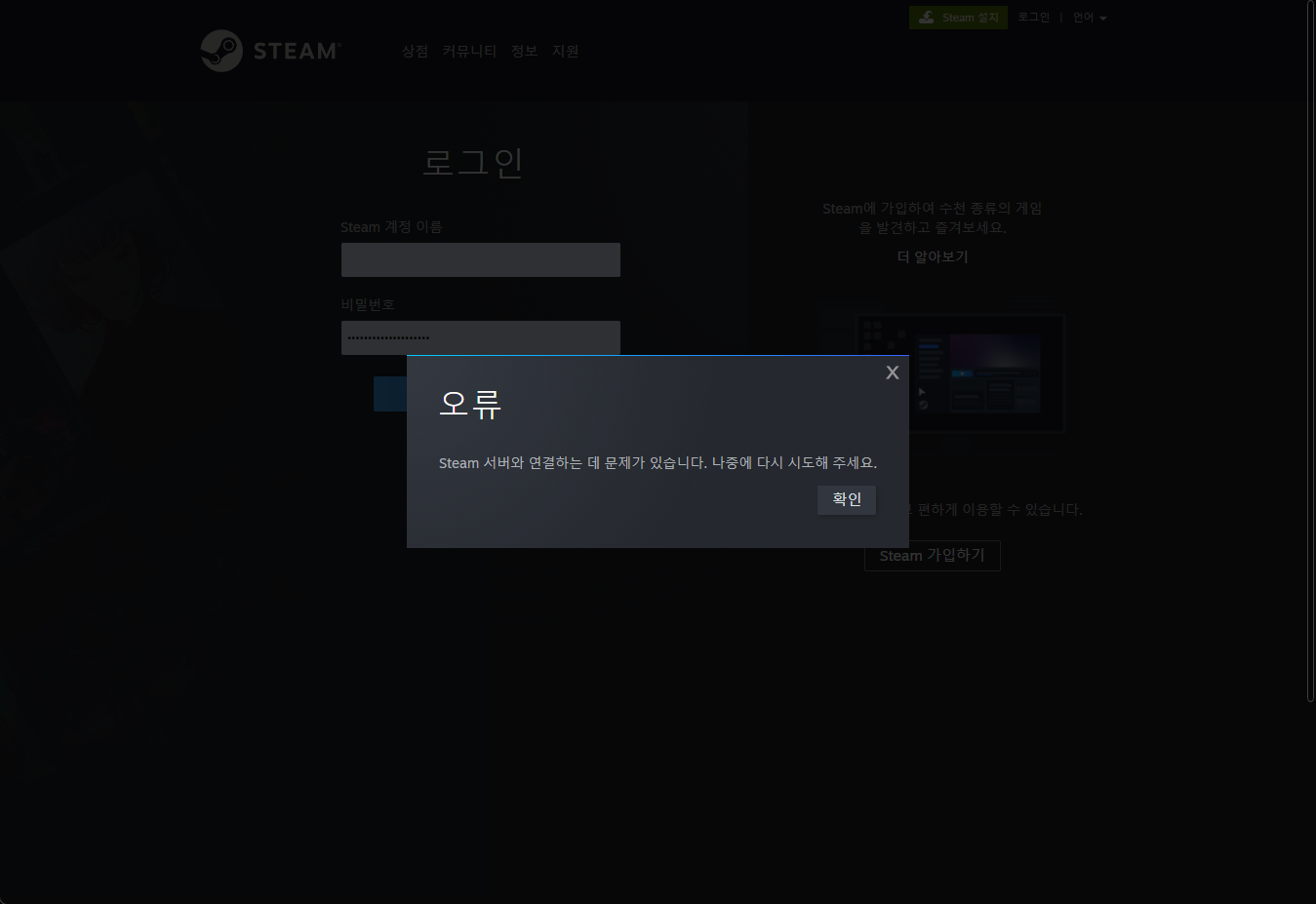Image resolution: width=1316 pixels, height=904 pixels.
Task: Open the 상점 store menu
Action: (415, 51)
